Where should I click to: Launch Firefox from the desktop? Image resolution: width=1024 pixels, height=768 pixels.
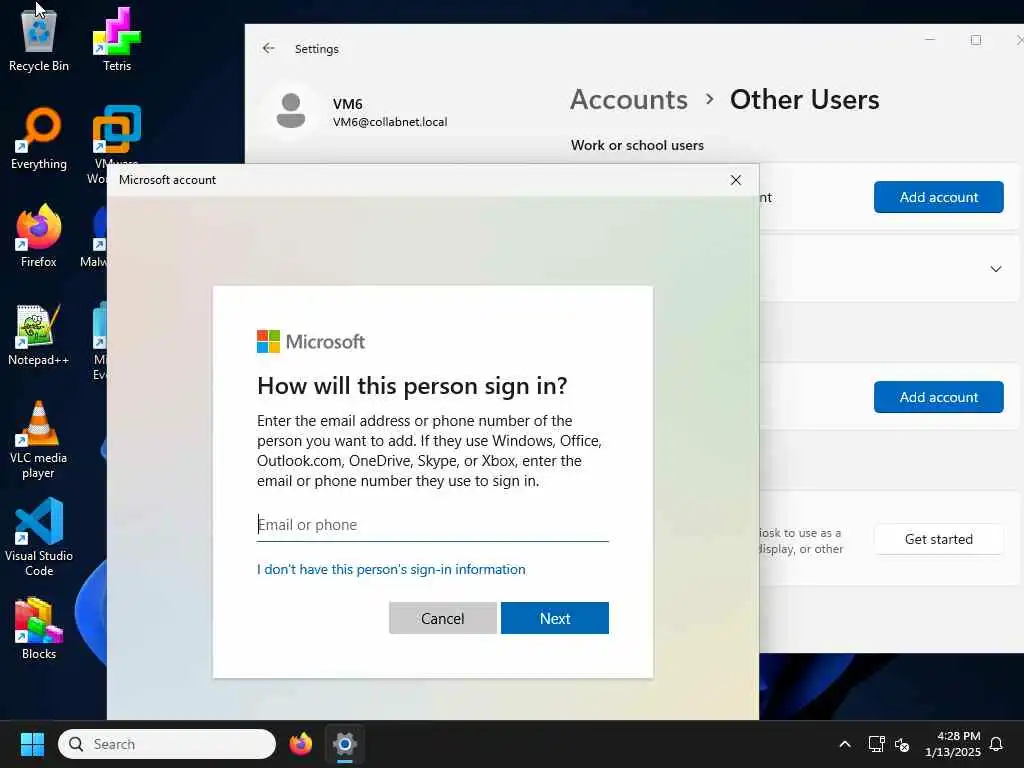[39, 236]
